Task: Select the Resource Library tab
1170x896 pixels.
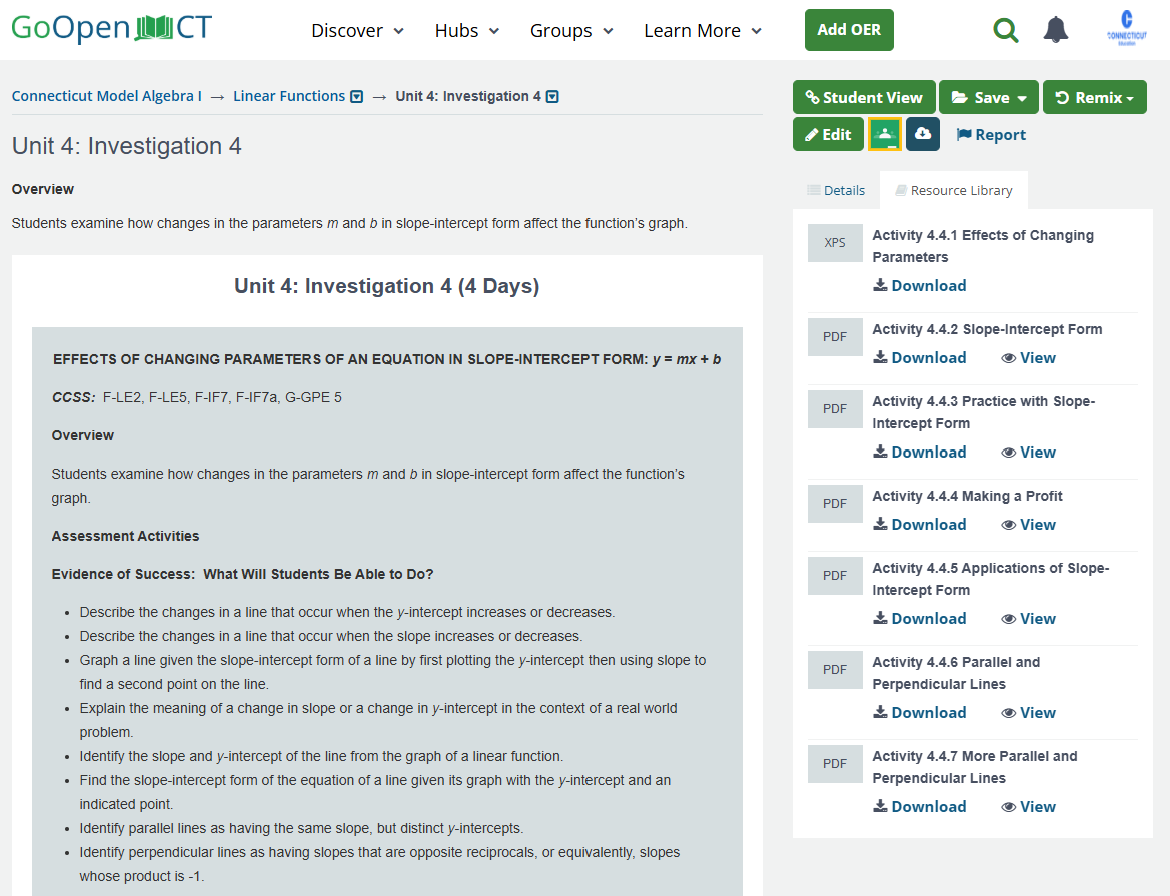Action: pyautogui.click(x=954, y=190)
